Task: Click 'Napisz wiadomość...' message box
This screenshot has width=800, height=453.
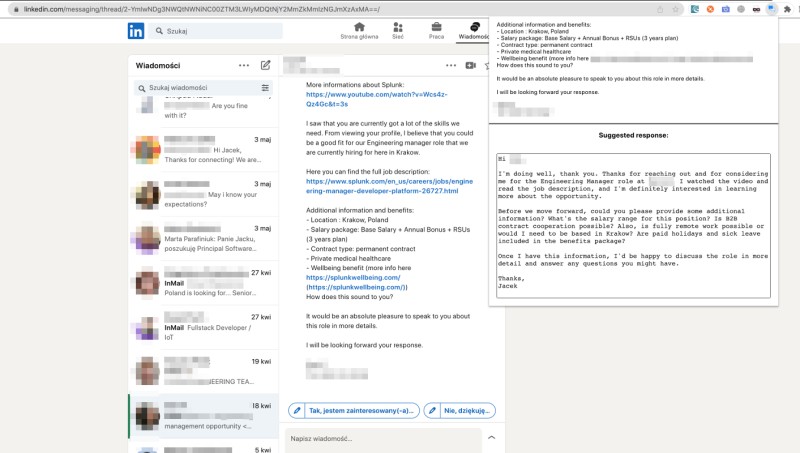Action: coord(383,439)
